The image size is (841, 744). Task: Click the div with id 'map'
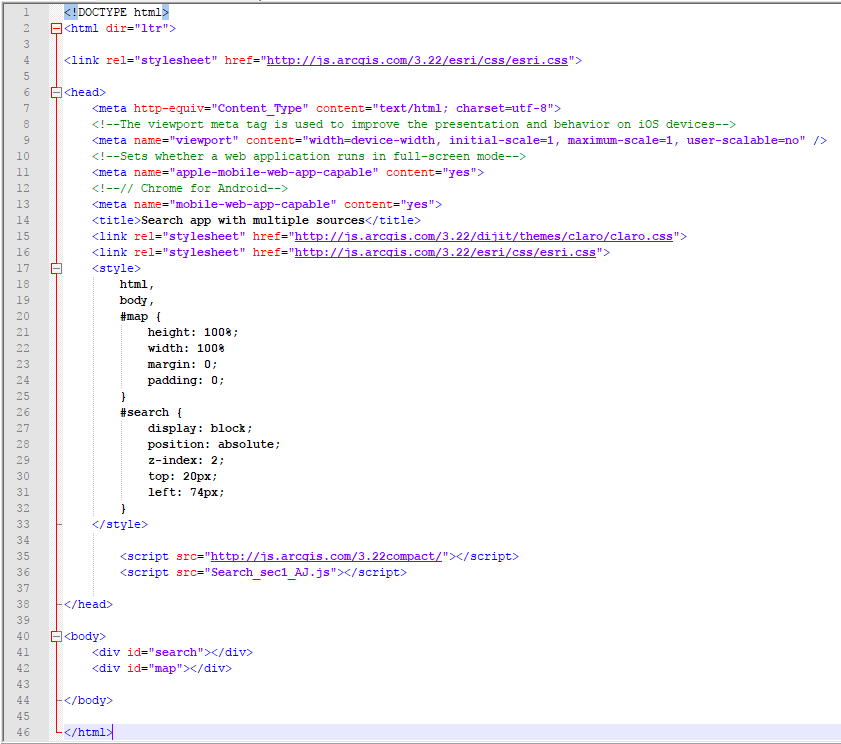161,668
